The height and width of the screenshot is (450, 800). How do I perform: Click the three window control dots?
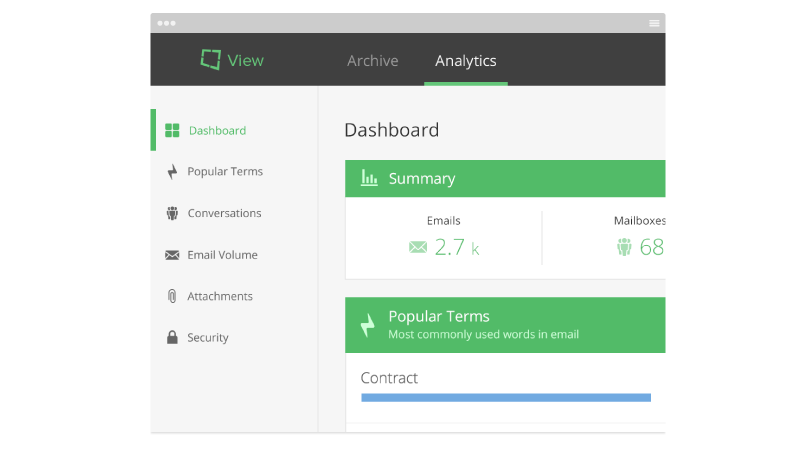(x=166, y=23)
